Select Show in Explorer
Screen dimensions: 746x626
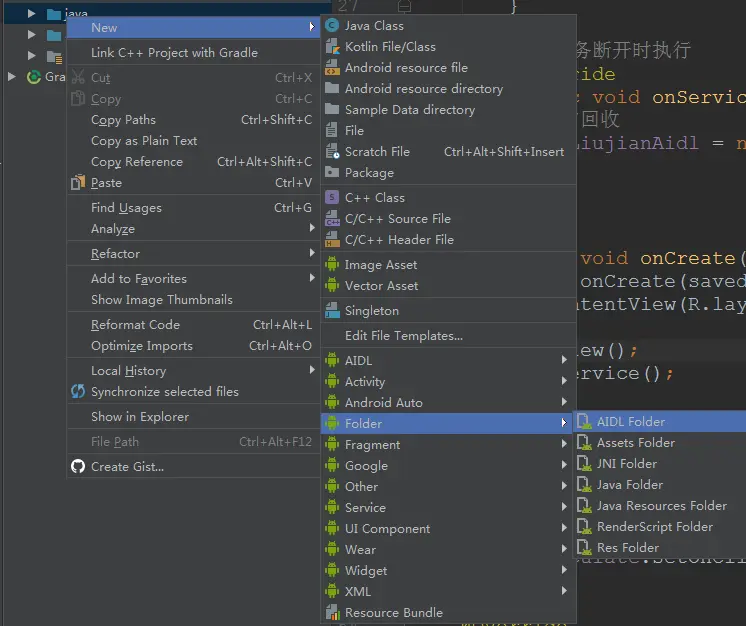tap(193, 417)
